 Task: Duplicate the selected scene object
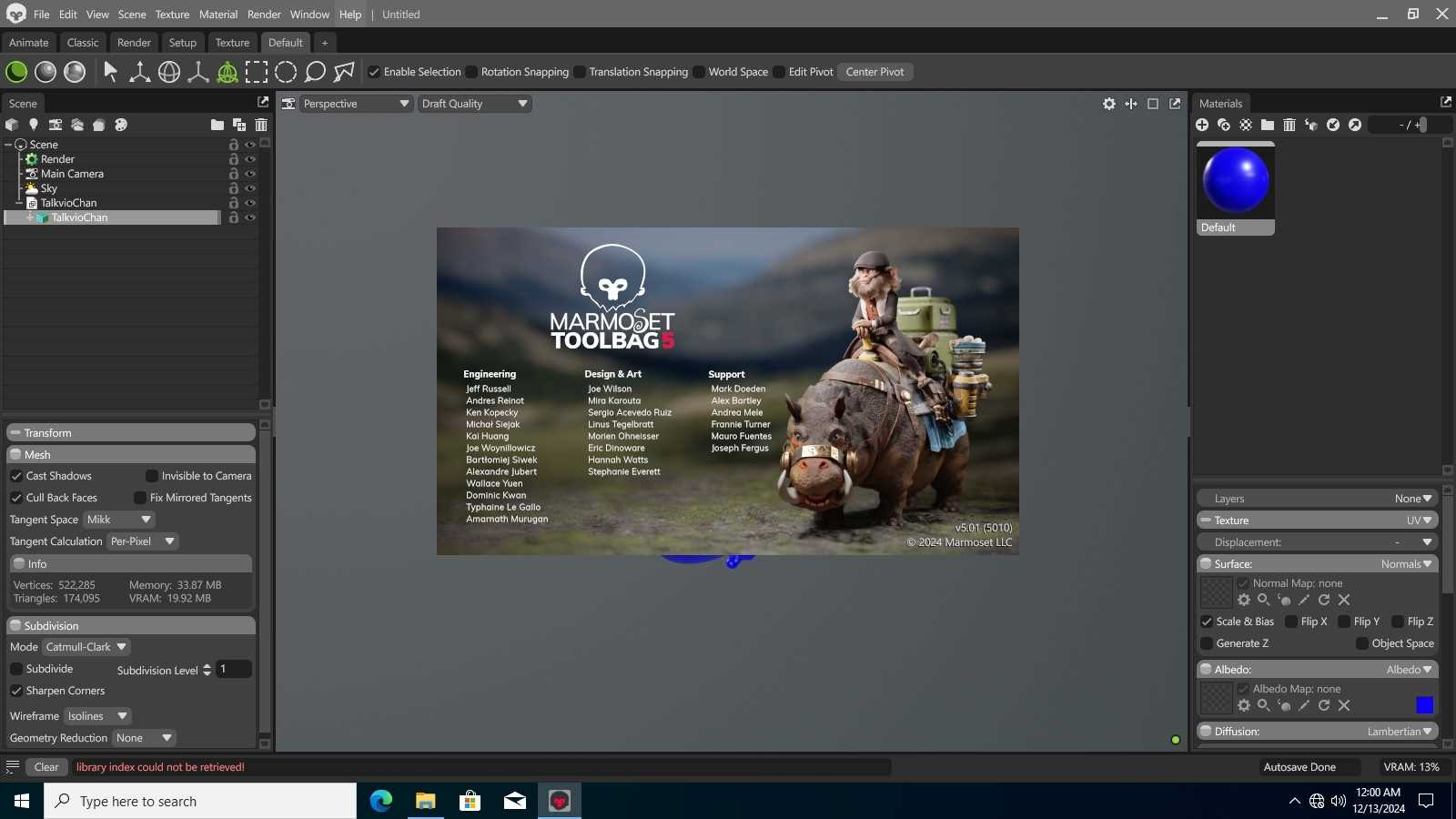pos(239,125)
